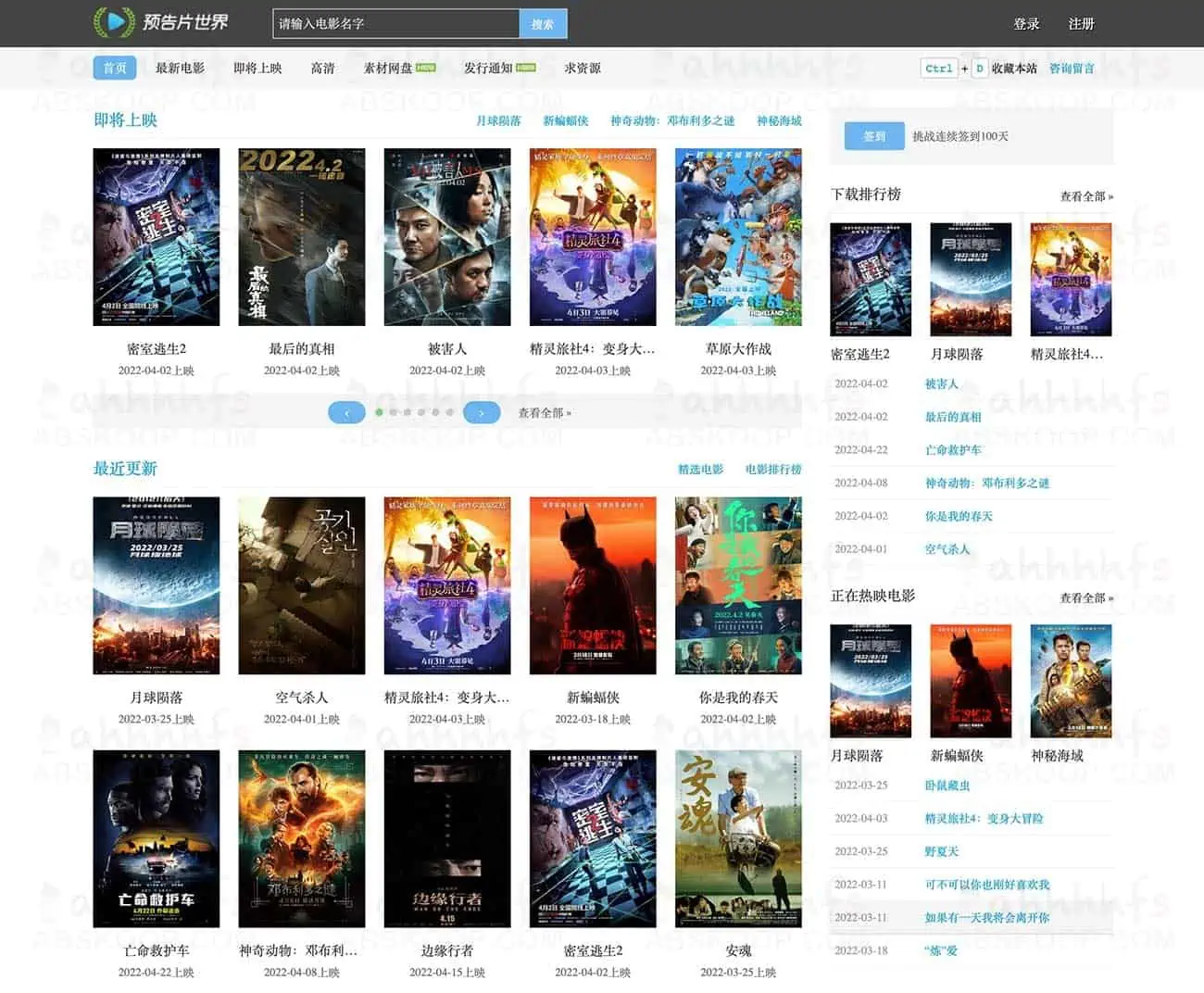Go to previous carousel slide arrow
Viewport: 1204px width, 993px height.
(346, 413)
